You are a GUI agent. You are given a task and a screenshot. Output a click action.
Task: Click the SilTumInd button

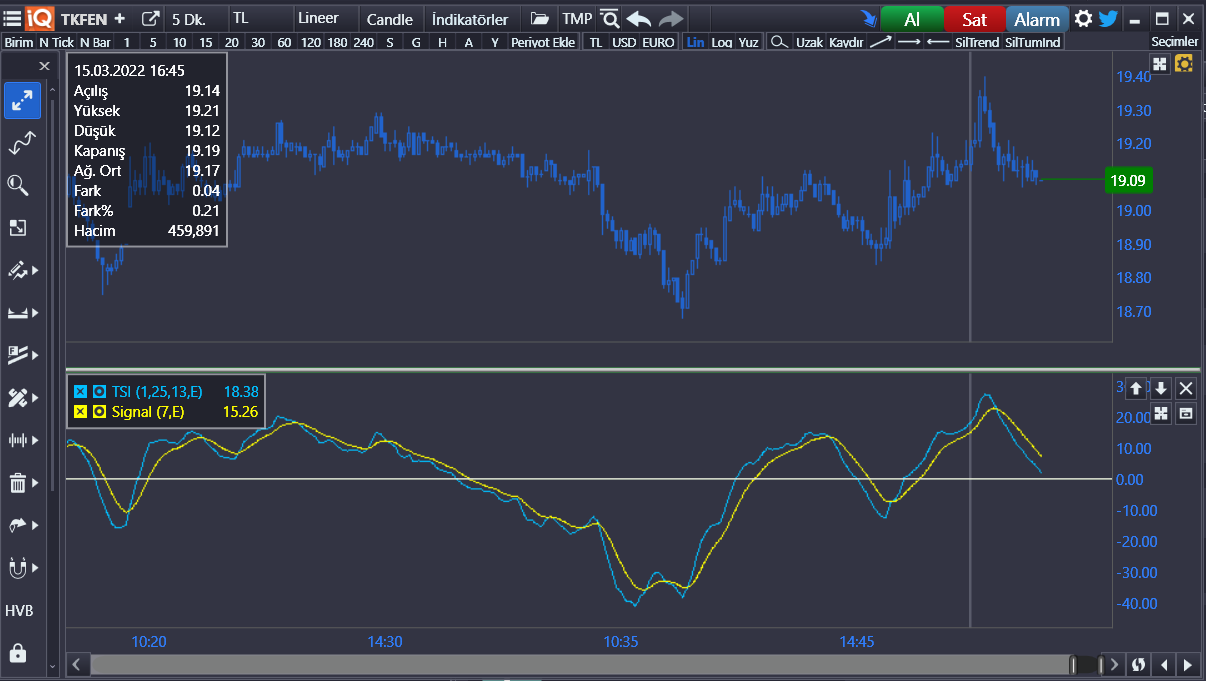[x=1032, y=42]
